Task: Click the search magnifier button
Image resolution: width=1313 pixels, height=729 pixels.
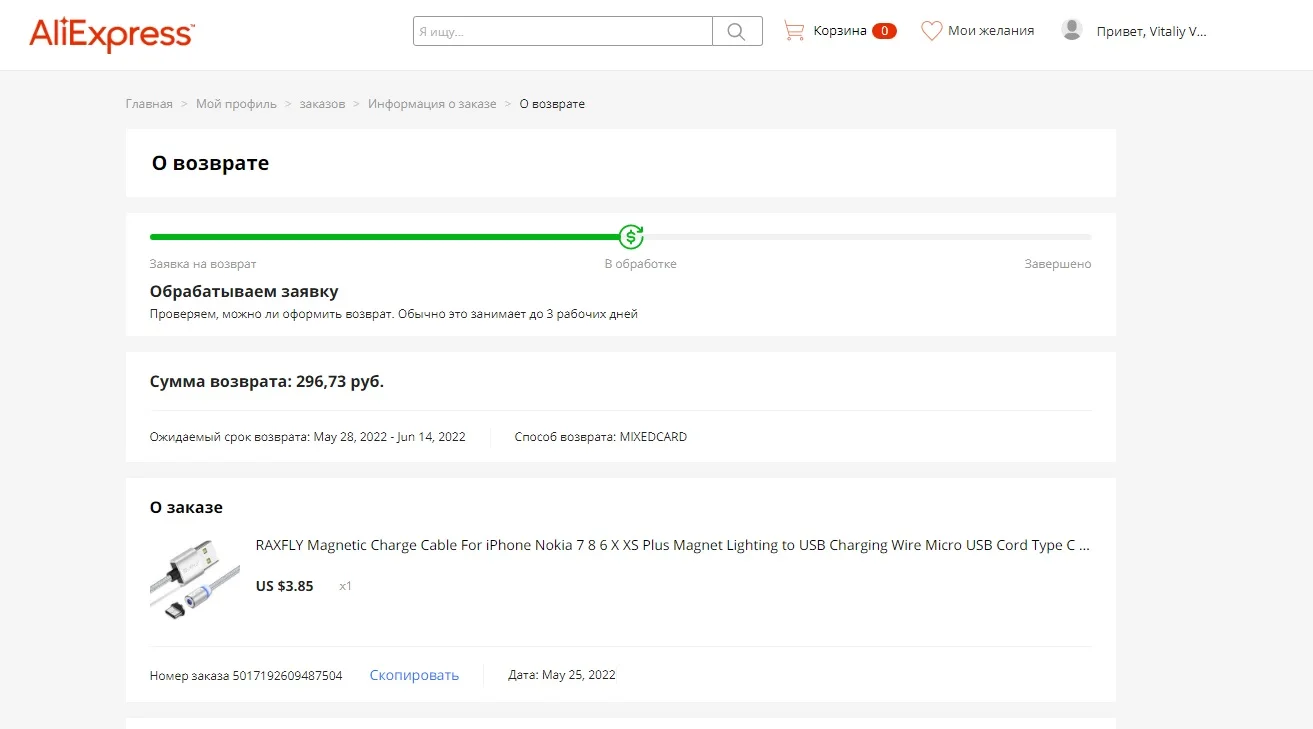Action: 737,31
